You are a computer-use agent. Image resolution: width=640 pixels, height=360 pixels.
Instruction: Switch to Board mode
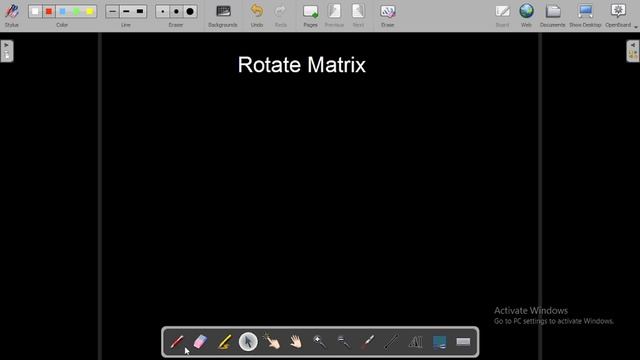[x=502, y=15]
